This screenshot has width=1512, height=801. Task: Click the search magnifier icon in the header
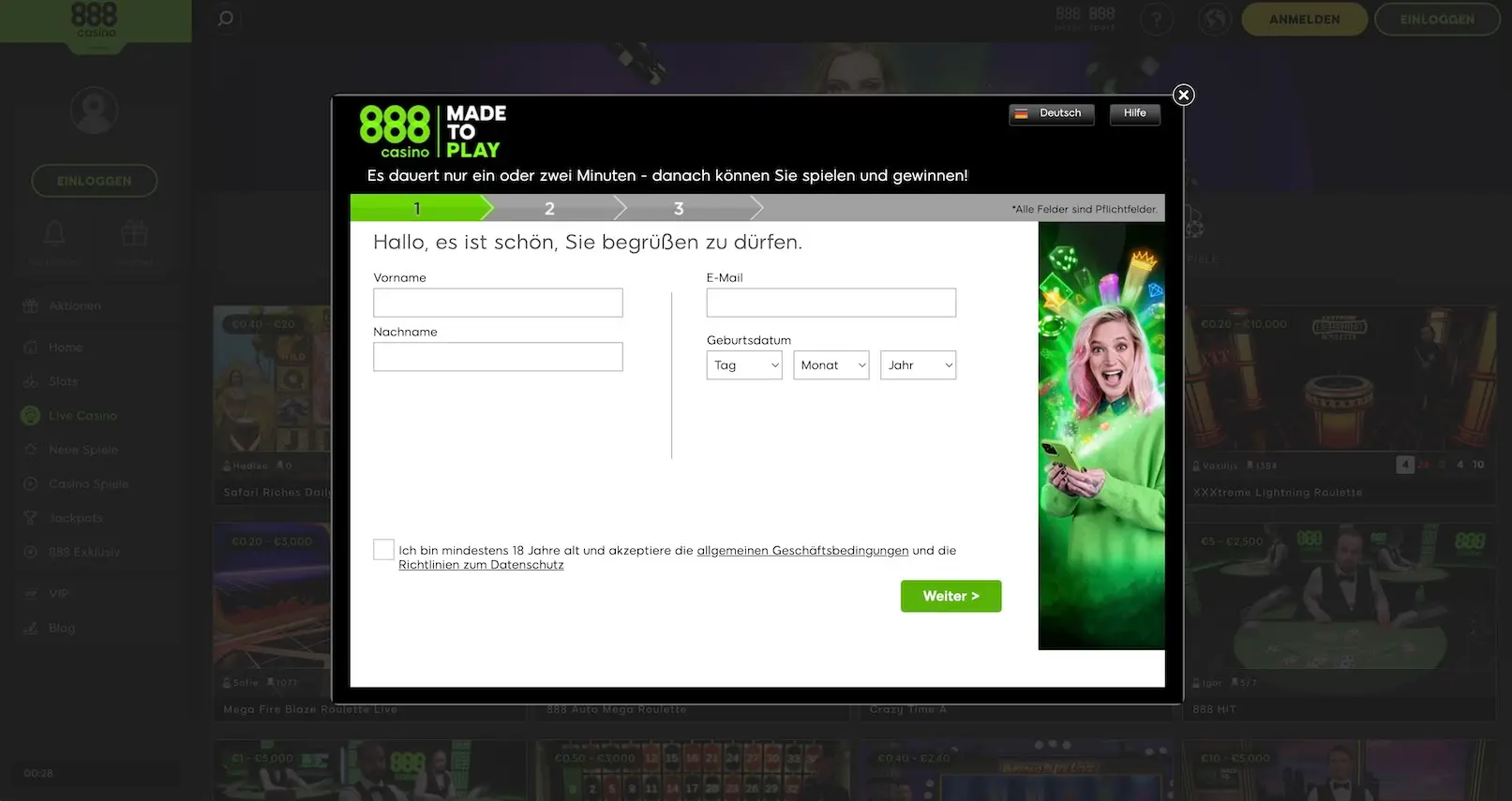coord(225,19)
